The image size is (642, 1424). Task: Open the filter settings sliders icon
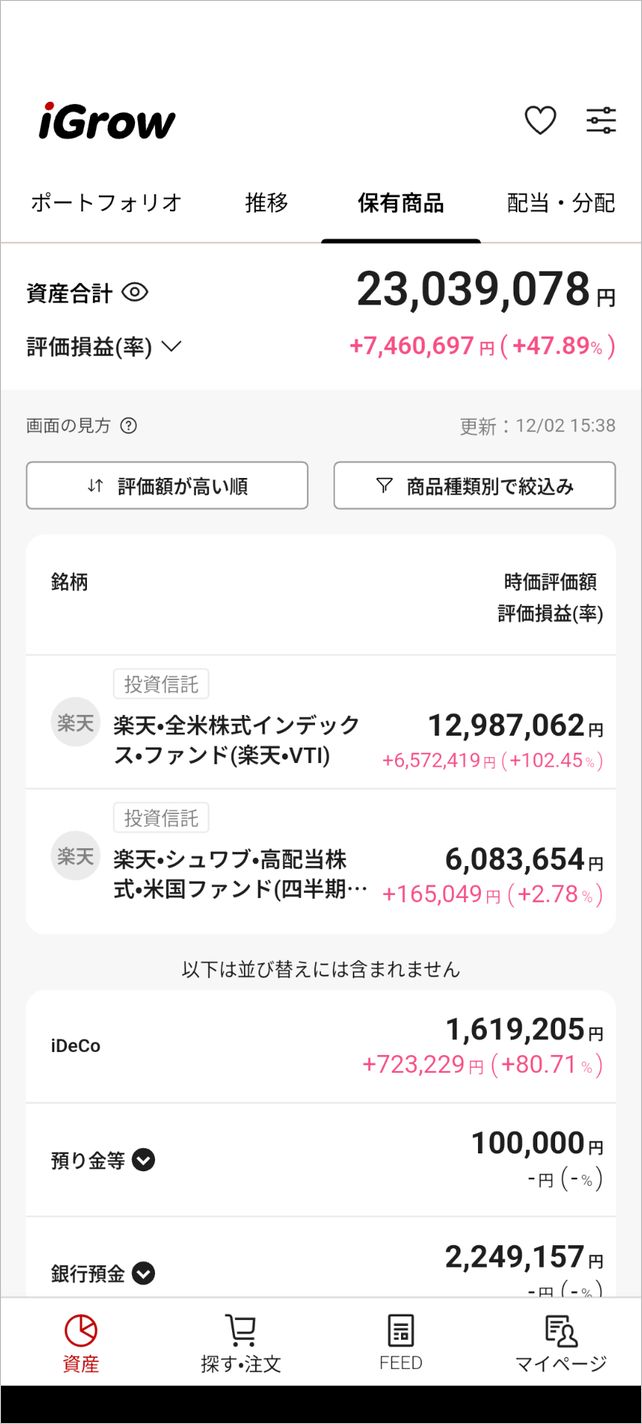[x=601, y=121]
